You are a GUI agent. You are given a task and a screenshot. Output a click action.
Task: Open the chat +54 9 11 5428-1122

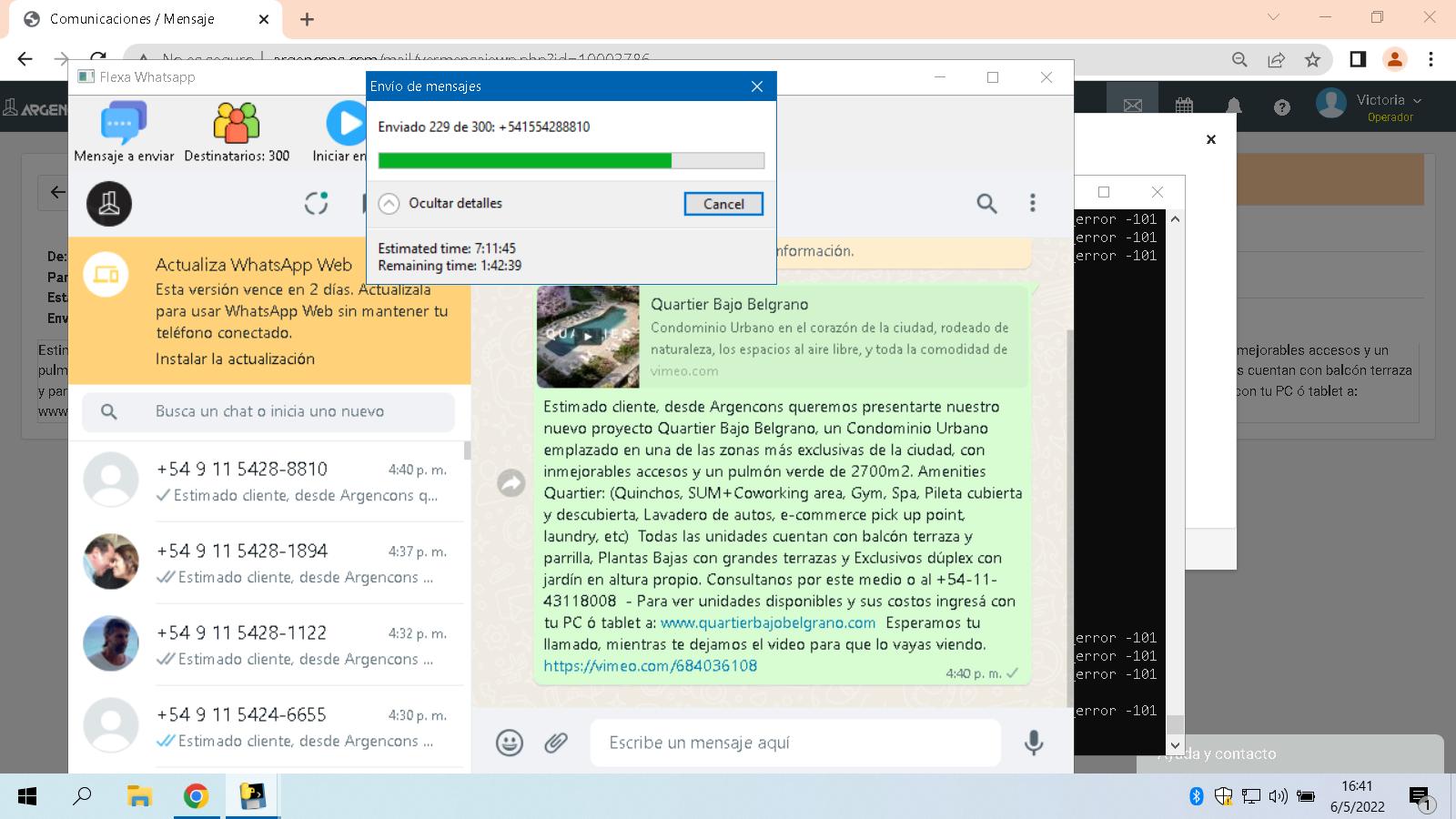pyautogui.click(x=269, y=645)
